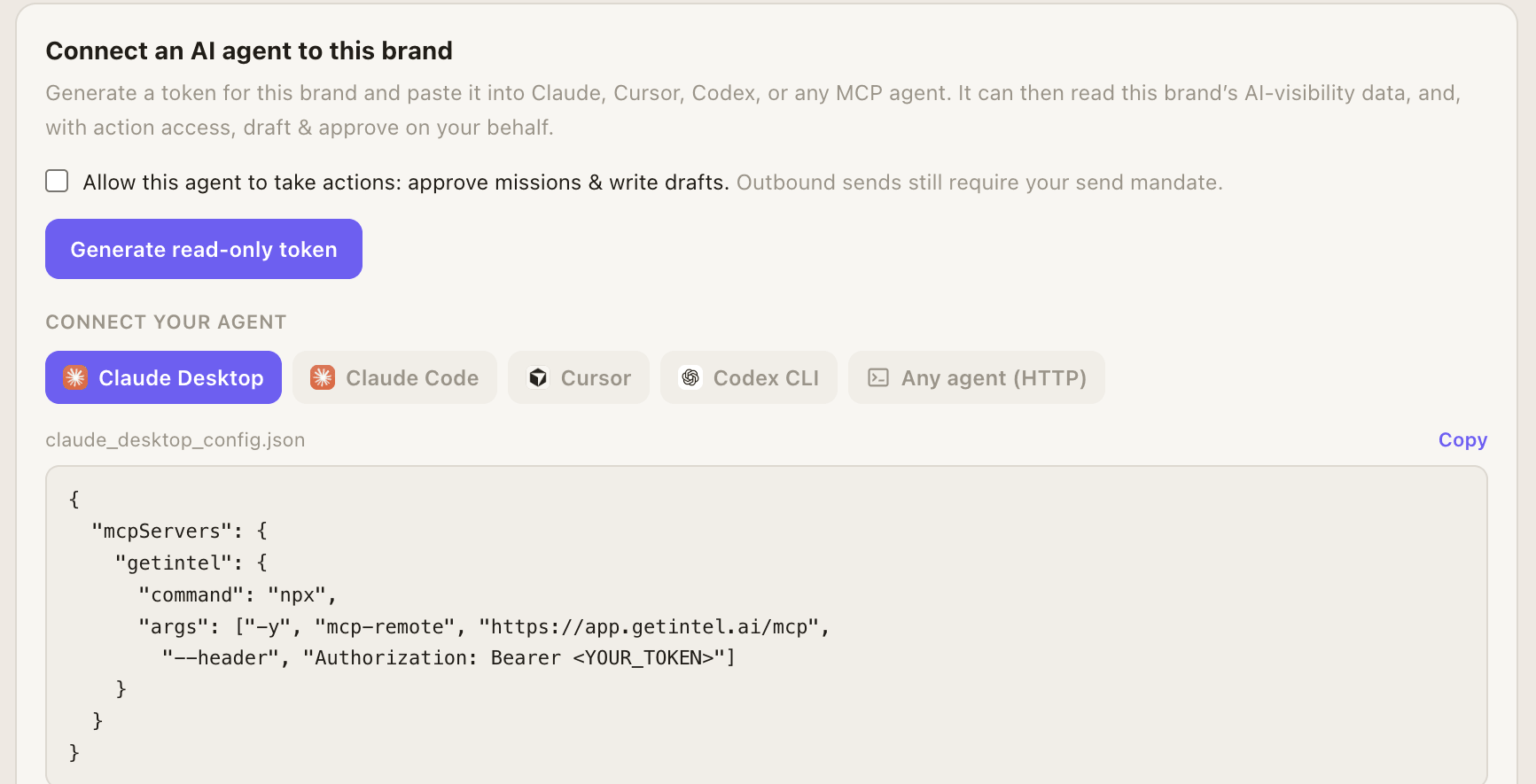This screenshot has height=784, width=1536.
Task: Copy the claude_desktop_config.json snippet
Action: 1462,440
